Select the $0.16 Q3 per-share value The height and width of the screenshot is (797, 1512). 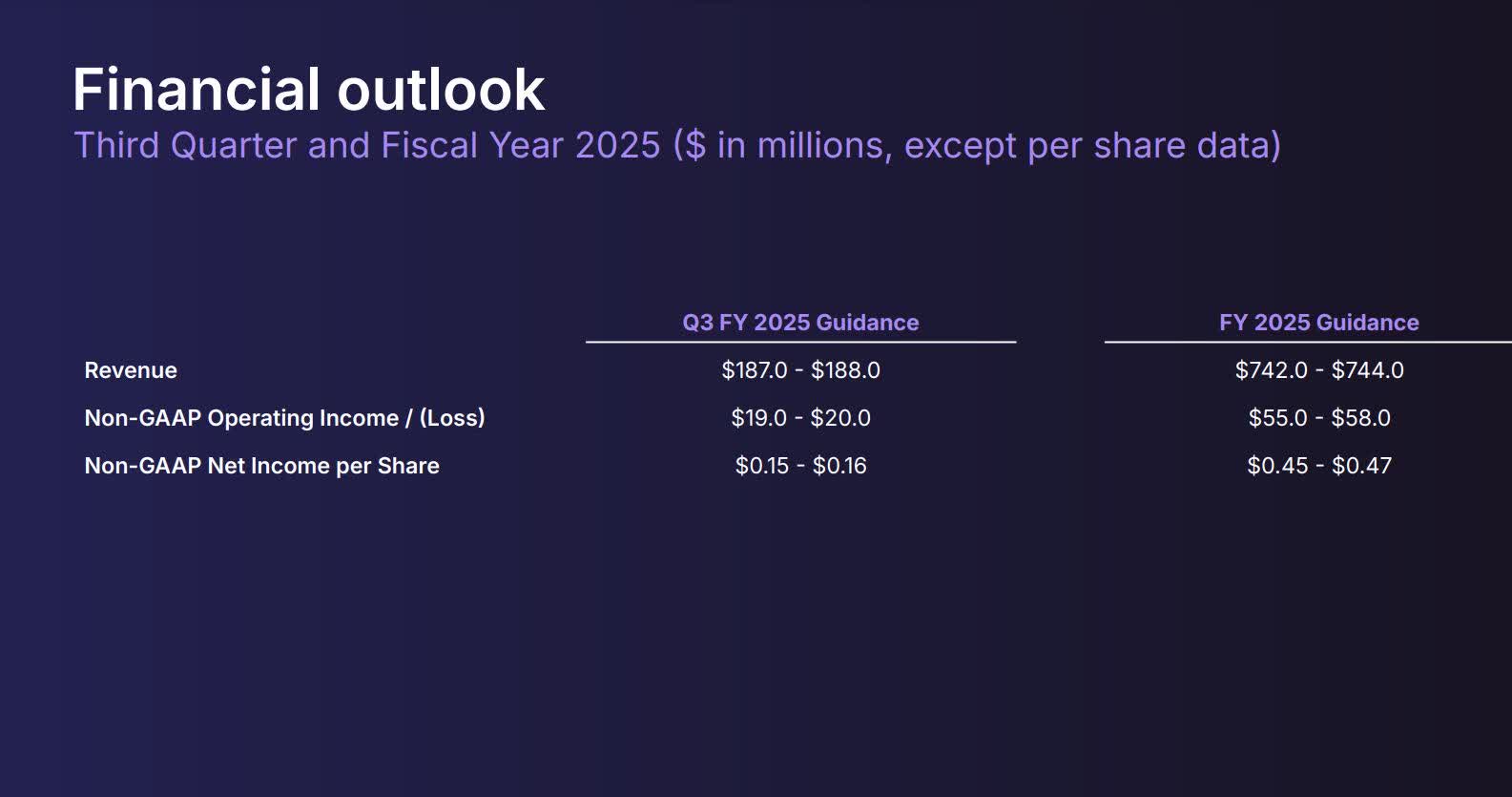point(839,466)
